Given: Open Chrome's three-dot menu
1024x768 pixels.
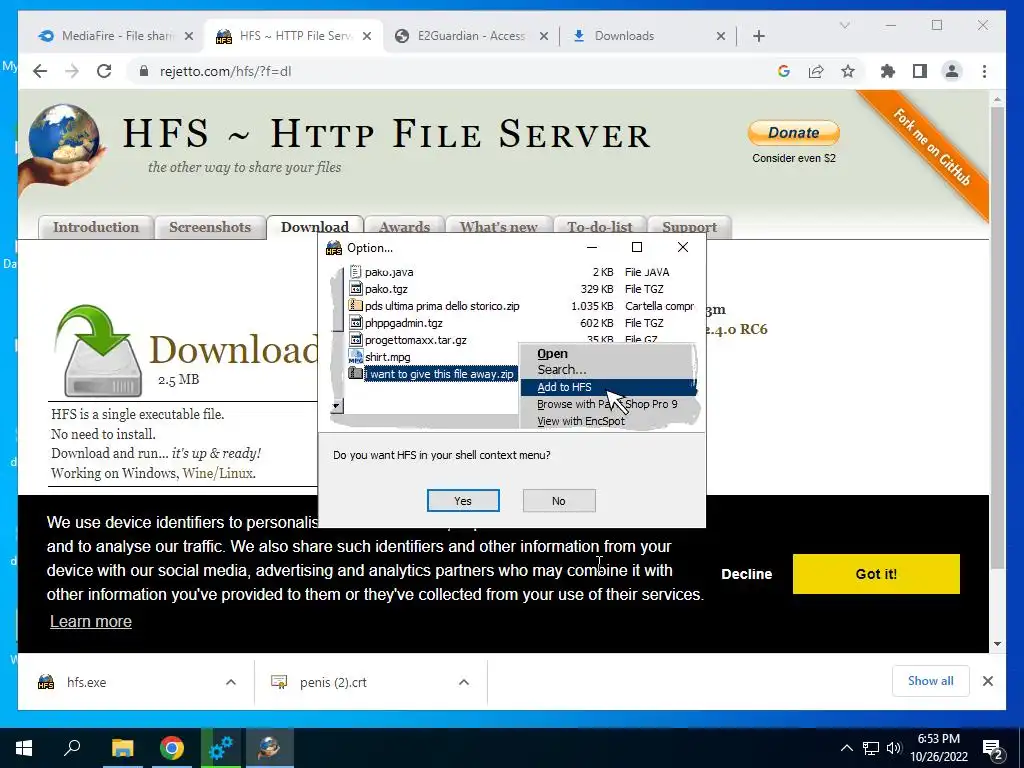Looking at the screenshot, I should pos(984,71).
